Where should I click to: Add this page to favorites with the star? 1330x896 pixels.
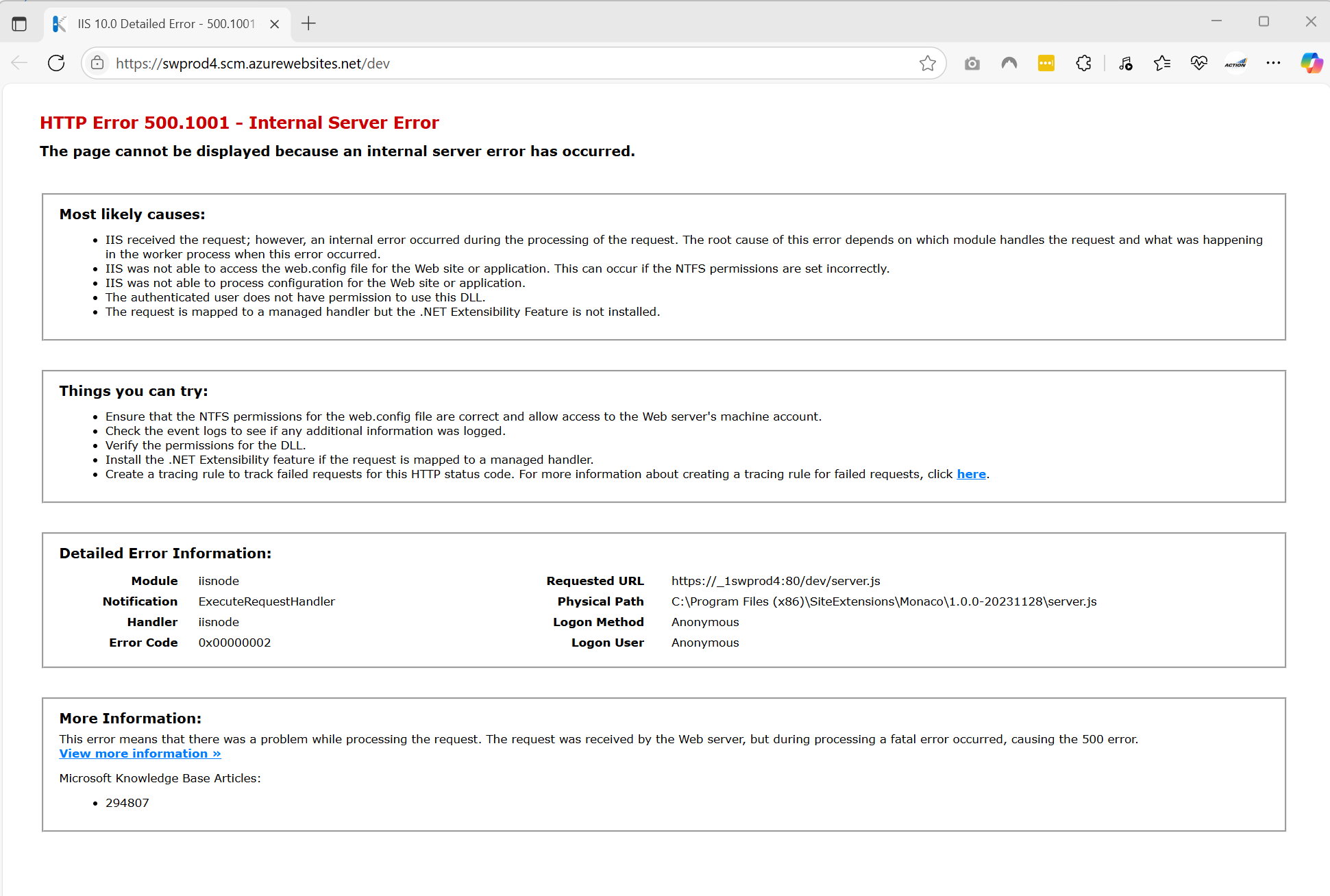pos(928,62)
